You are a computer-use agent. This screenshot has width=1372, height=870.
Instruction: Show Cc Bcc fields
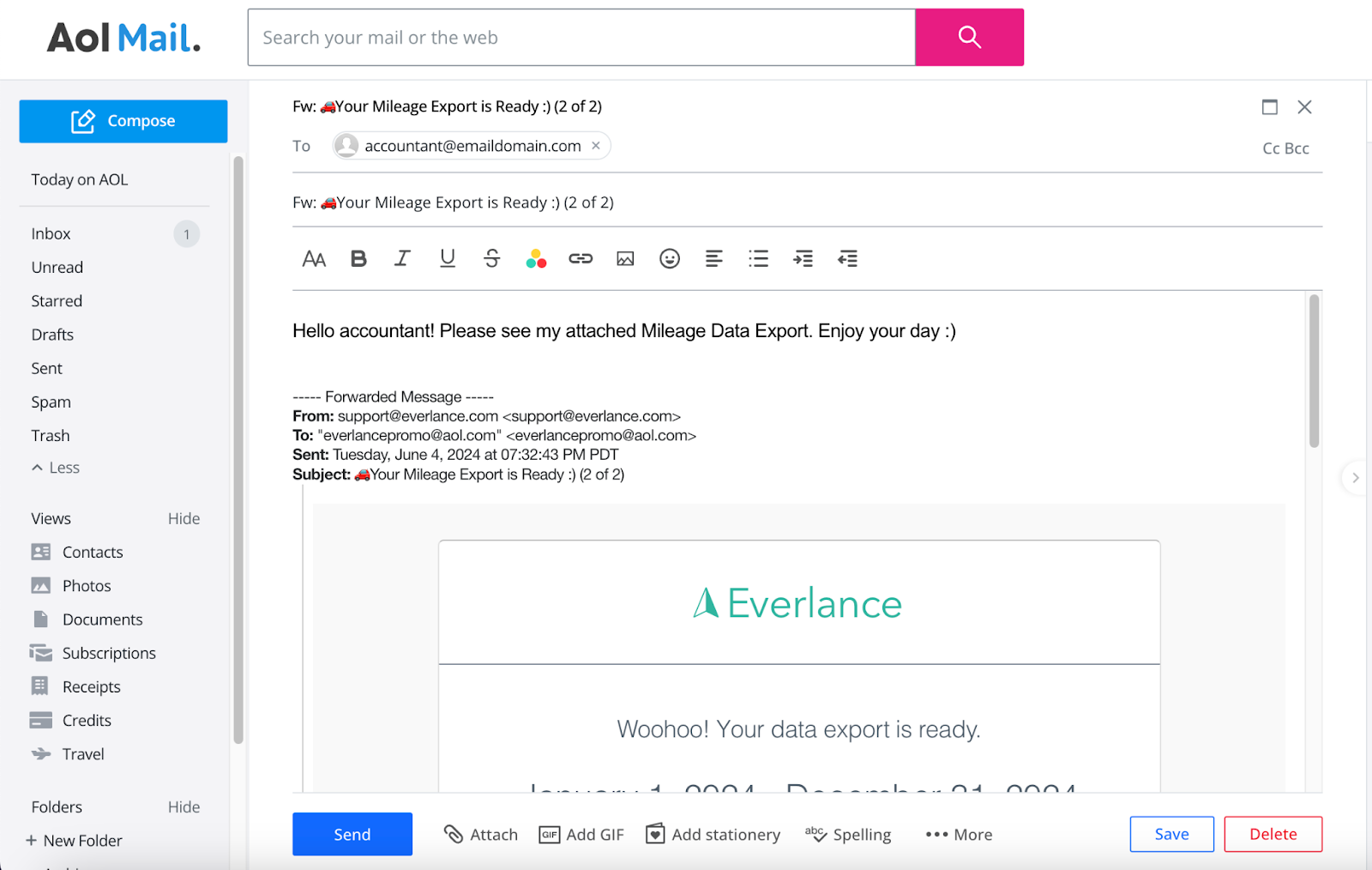click(x=1285, y=148)
